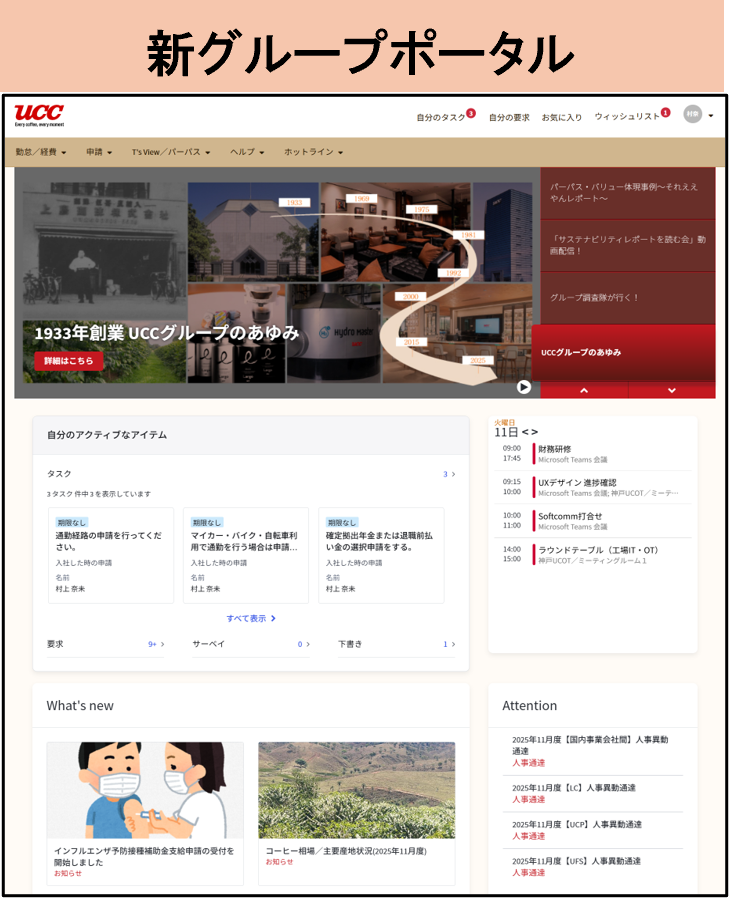The height and width of the screenshot is (898, 729).
Task: Click the 詳細はこちら button
Action: click(68, 361)
